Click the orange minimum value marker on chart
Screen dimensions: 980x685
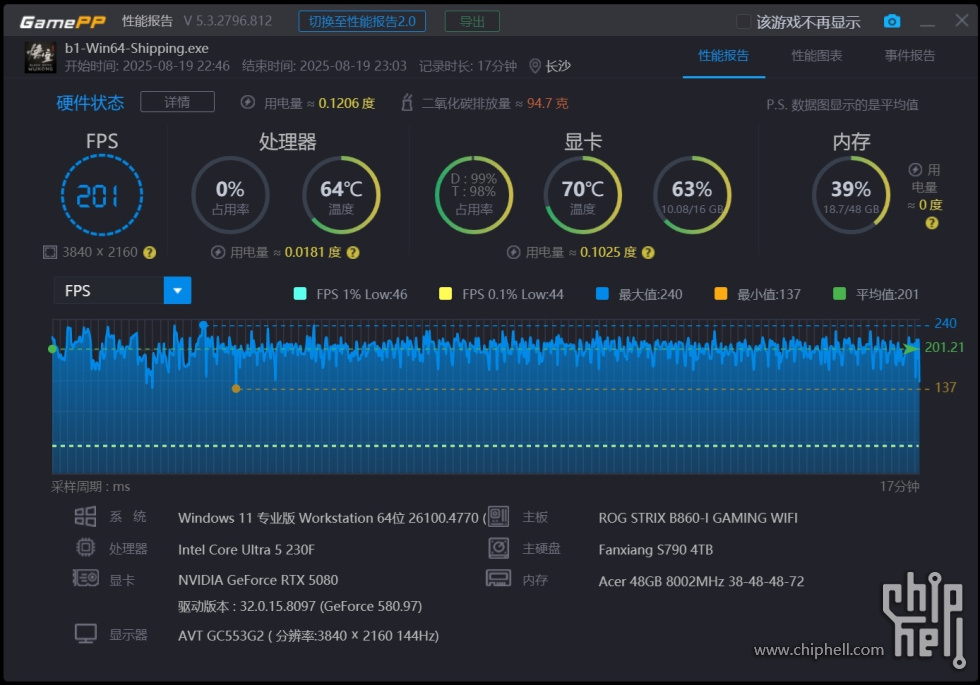pyautogui.click(x=236, y=389)
